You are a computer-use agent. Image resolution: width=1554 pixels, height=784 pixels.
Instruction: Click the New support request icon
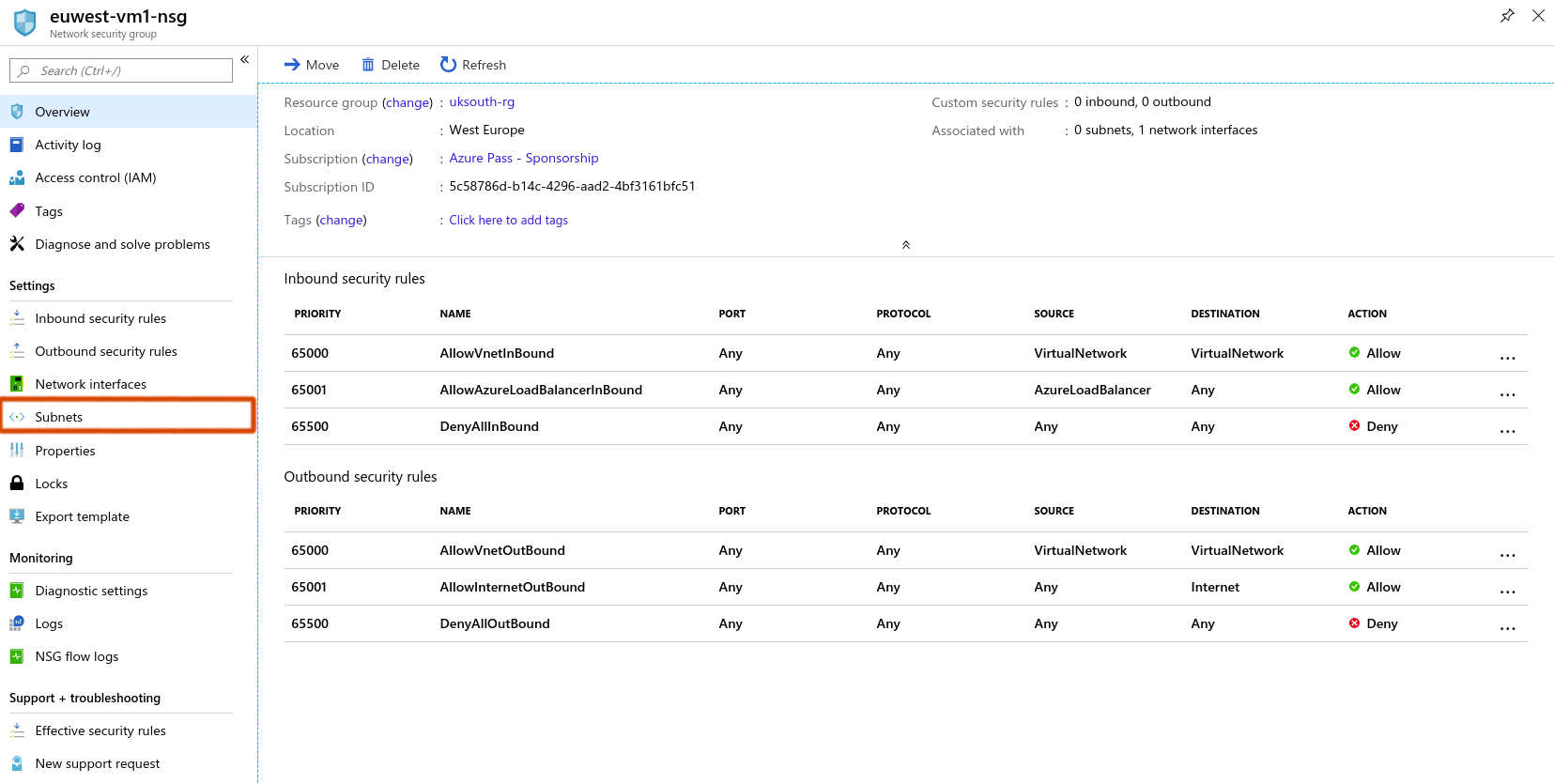(17, 763)
